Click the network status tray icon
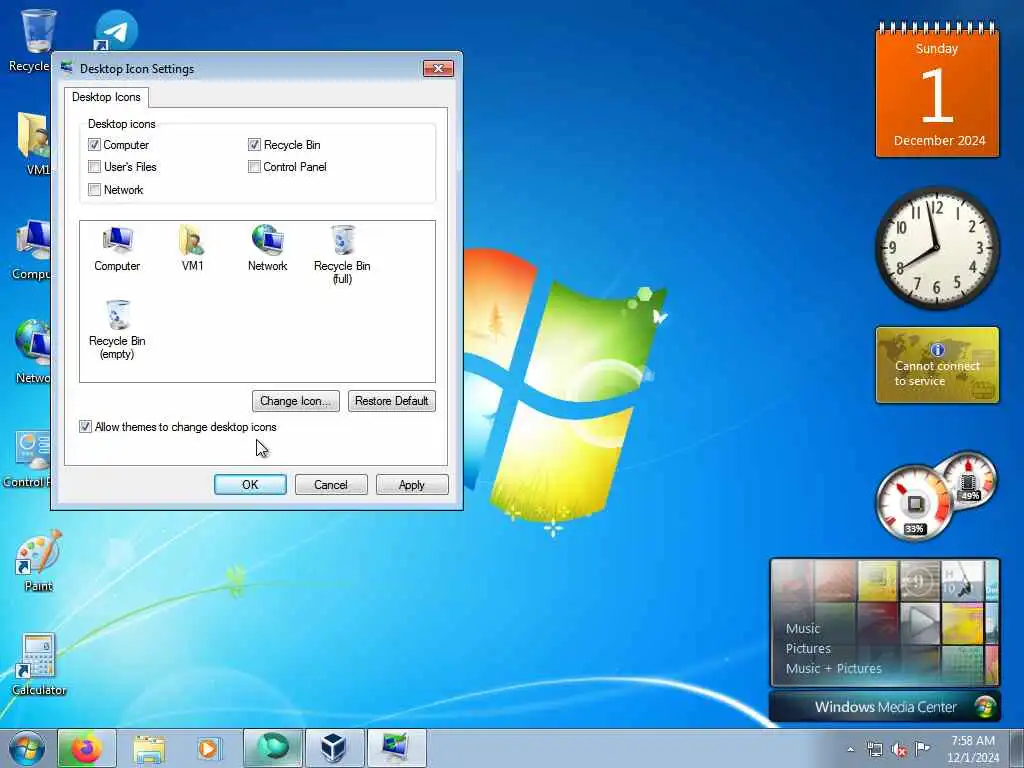This screenshot has width=1024, height=768. coord(874,749)
